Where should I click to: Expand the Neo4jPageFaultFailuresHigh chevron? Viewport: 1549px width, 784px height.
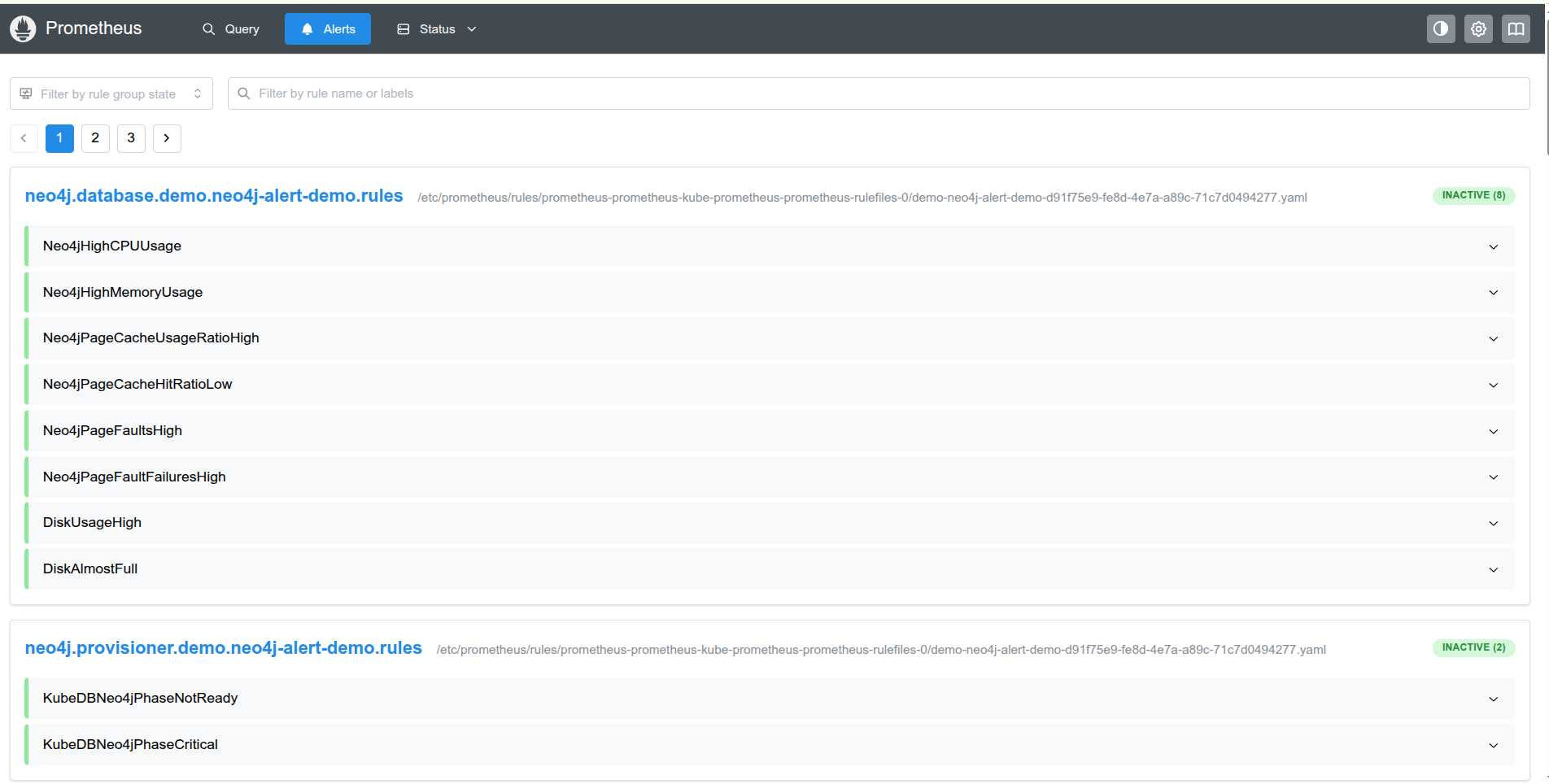tap(1494, 477)
